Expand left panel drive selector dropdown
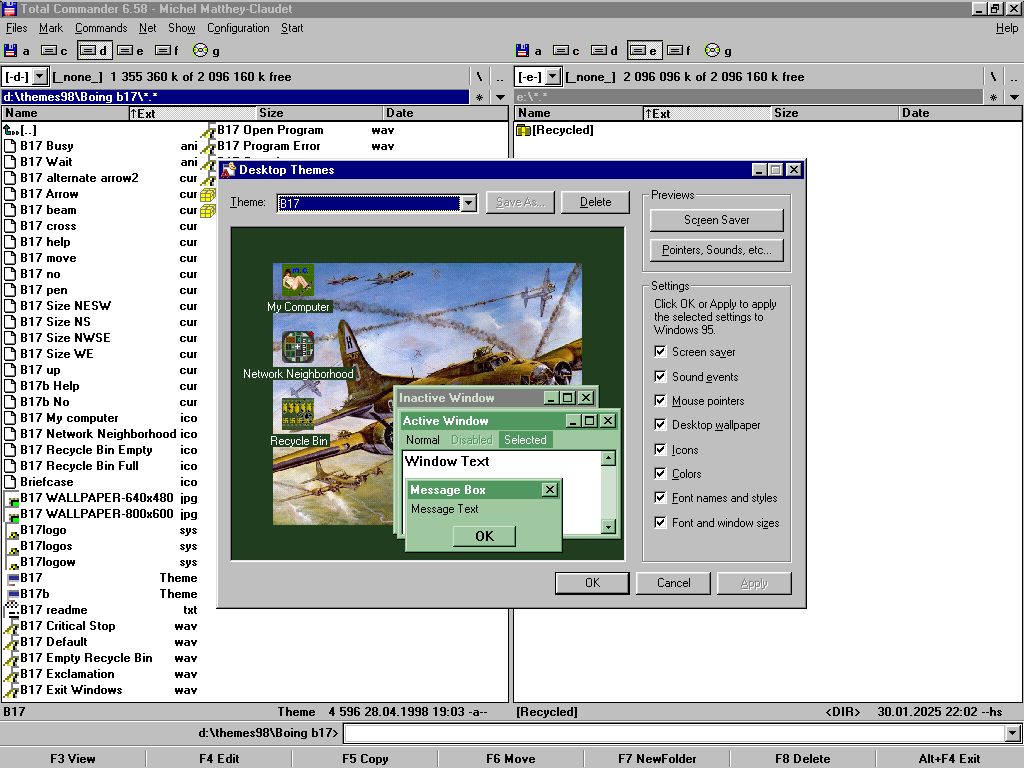The height and width of the screenshot is (768, 1024). pyautogui.click(x=39, y=77)
